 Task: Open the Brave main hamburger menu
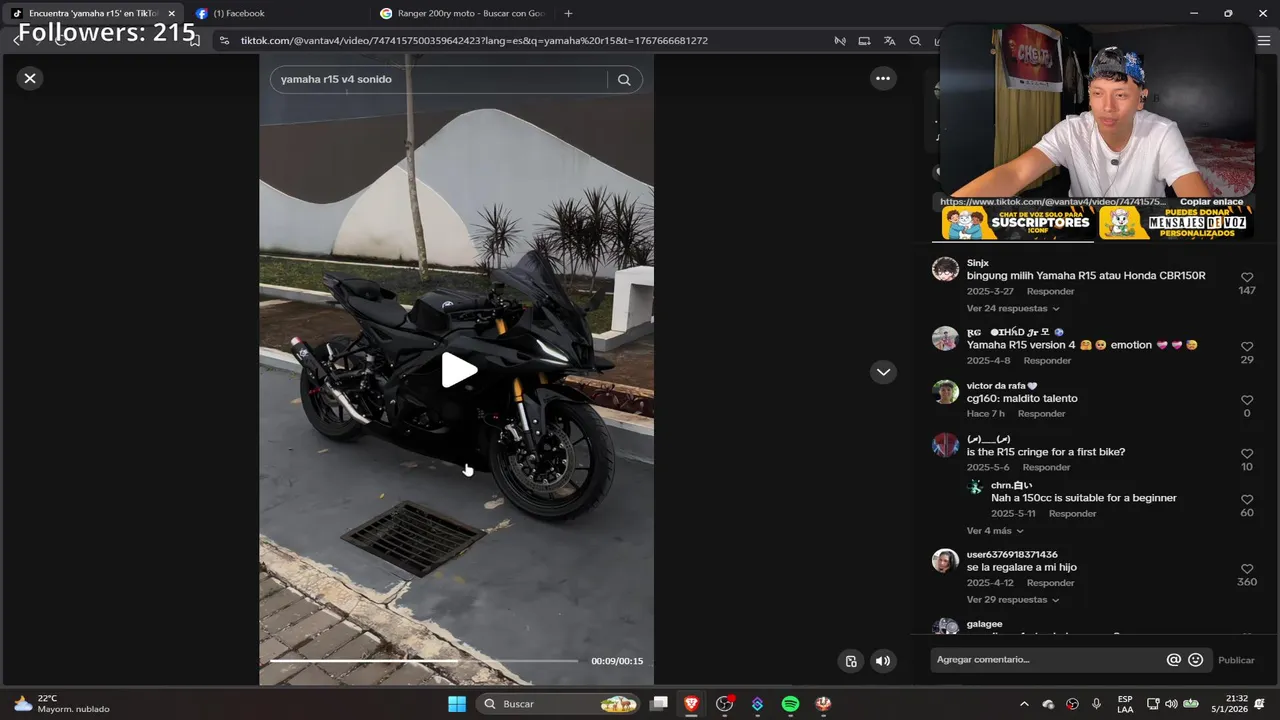(x=1264, y=41)
